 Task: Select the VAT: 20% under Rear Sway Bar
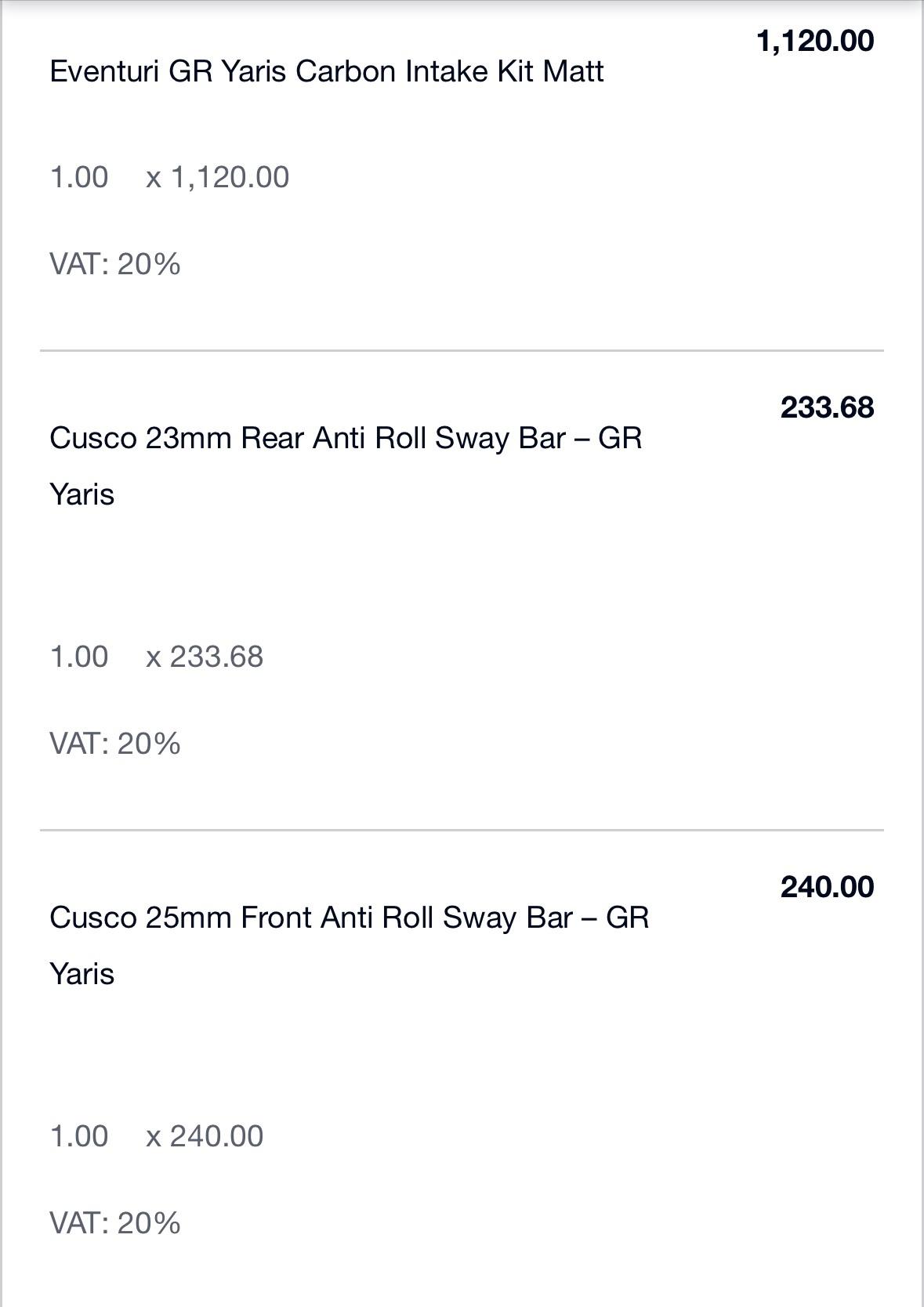click(115, 744)
